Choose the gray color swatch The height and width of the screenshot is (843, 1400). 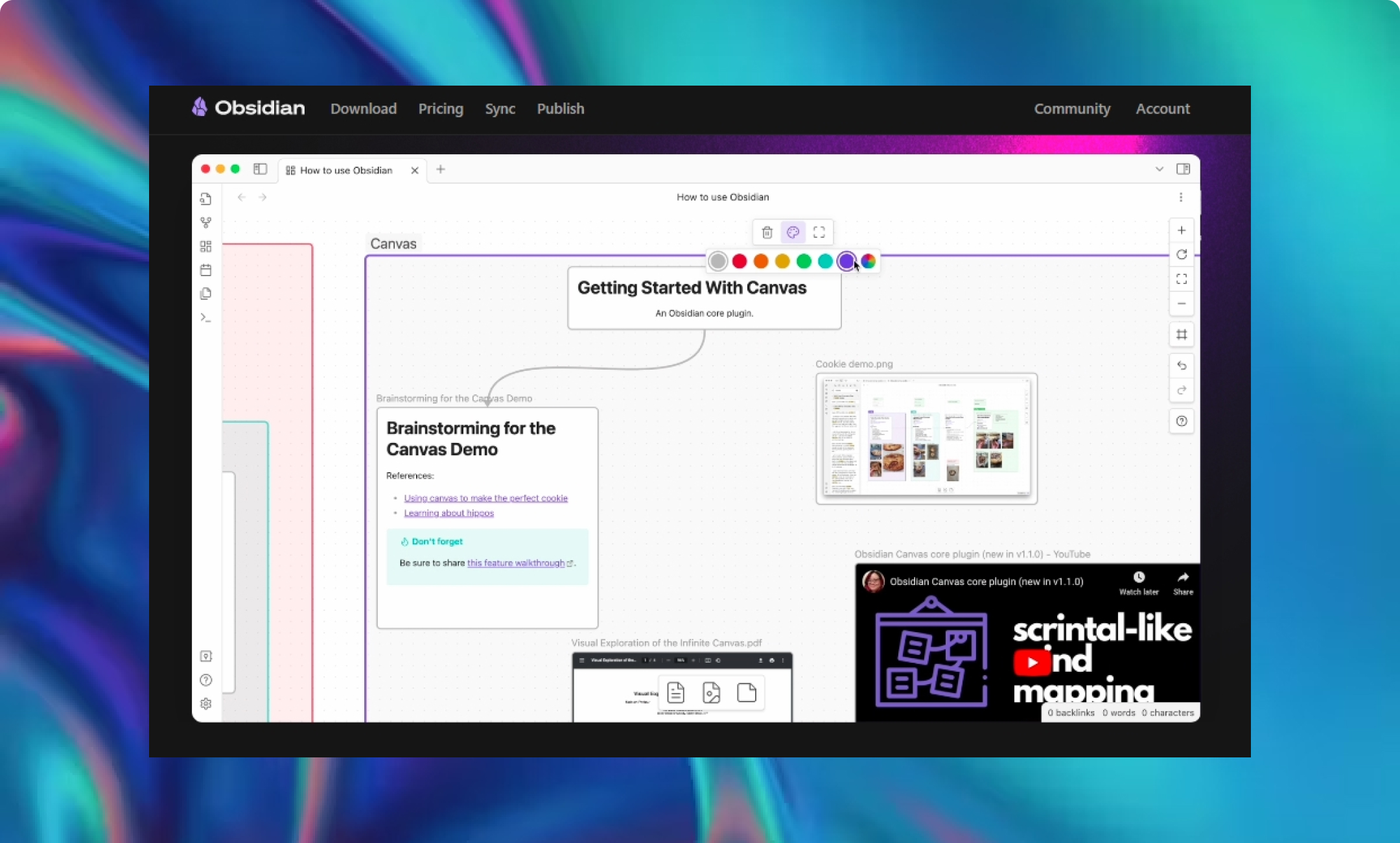tap(717, 261)
